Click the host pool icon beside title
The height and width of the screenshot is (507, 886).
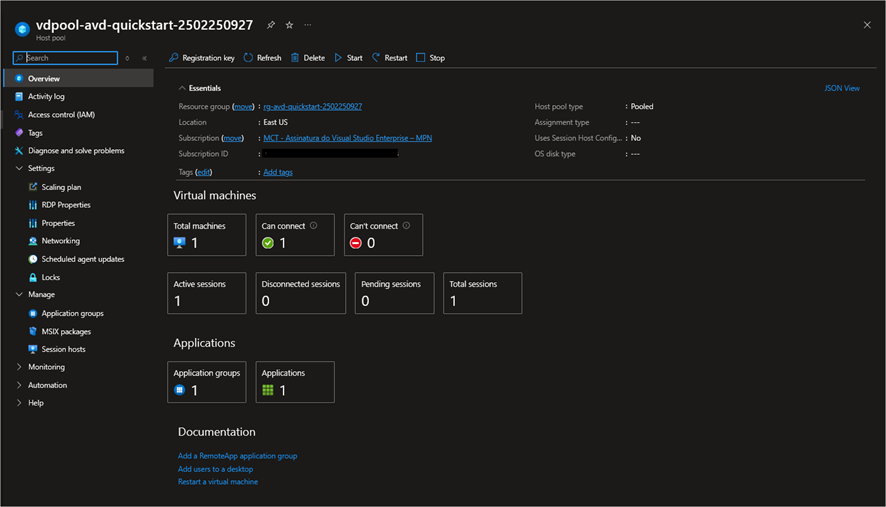pos(22,29)
